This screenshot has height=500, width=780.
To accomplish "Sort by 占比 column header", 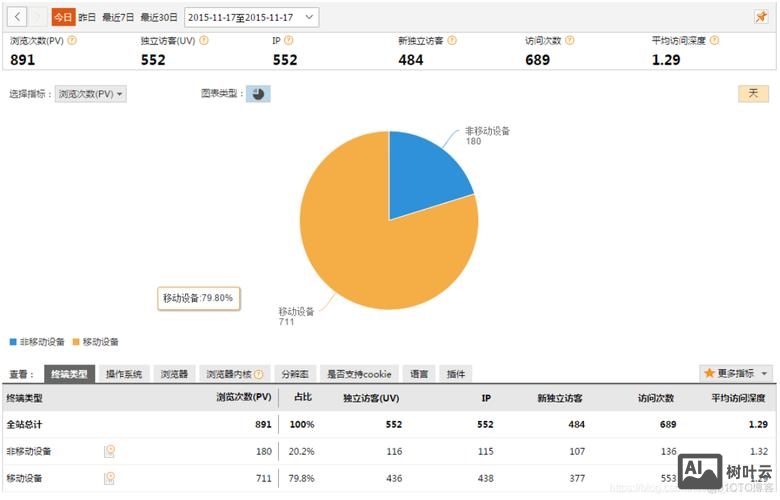I will (x=302, y=397).
